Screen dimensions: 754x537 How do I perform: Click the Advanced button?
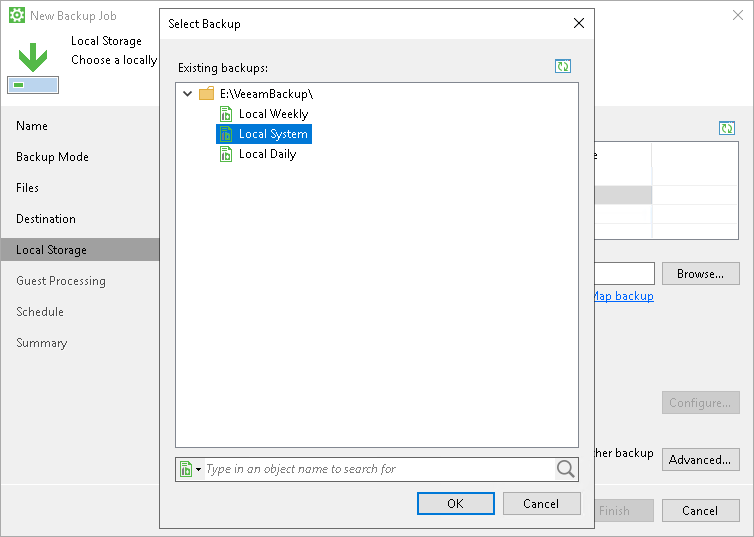pos(701,460)
